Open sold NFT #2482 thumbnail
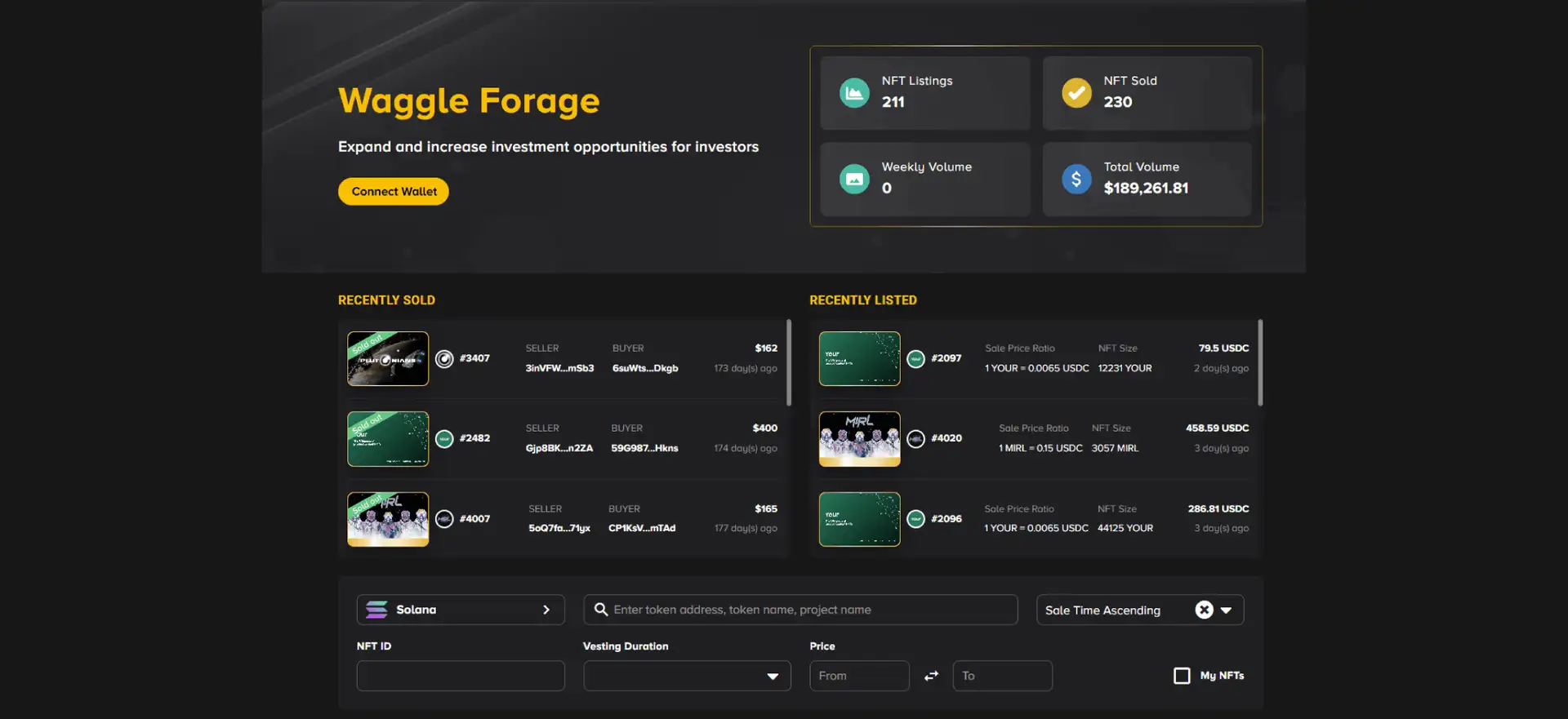1568x719 pixels. pos(388,439)
